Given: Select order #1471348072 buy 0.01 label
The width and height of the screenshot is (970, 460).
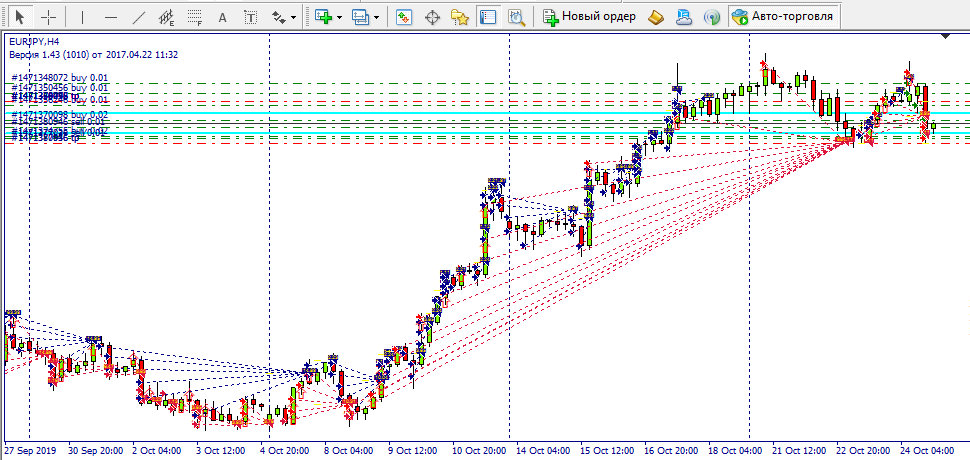Looking at the screenshot, I should [59, 78].
